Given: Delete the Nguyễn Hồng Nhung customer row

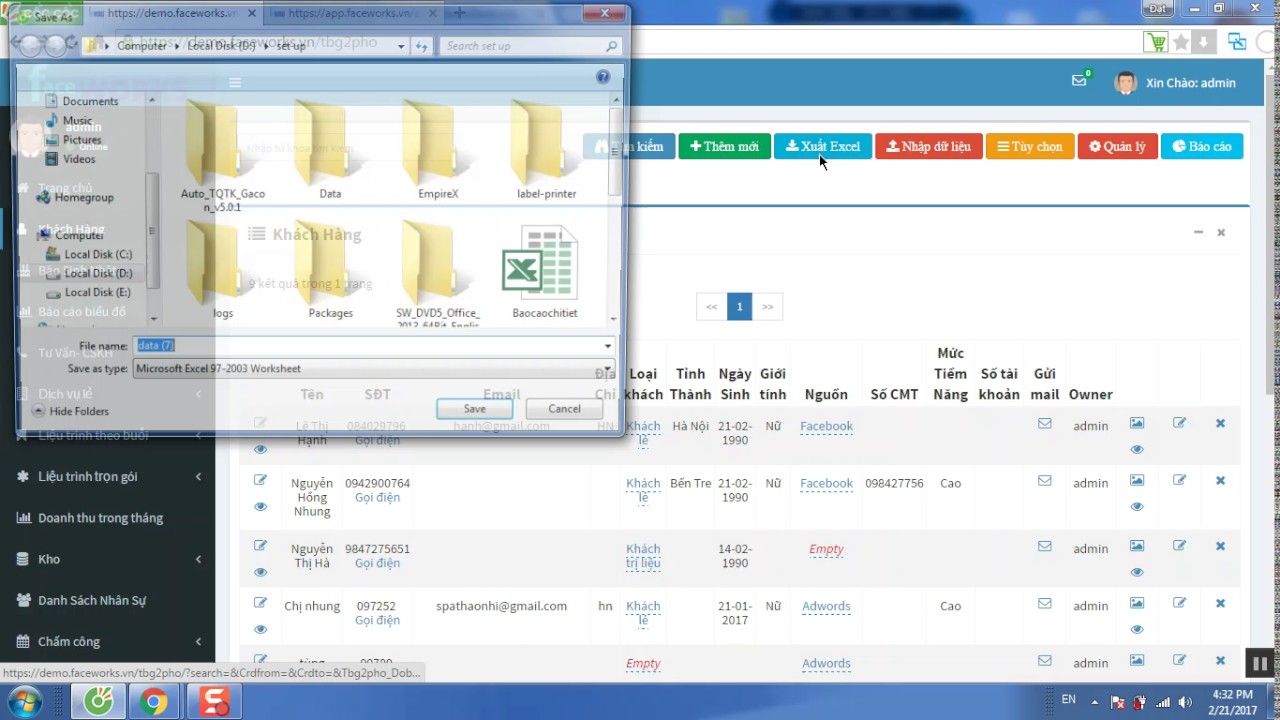Looking at the screenshot, I should (x=1220, y=481).
